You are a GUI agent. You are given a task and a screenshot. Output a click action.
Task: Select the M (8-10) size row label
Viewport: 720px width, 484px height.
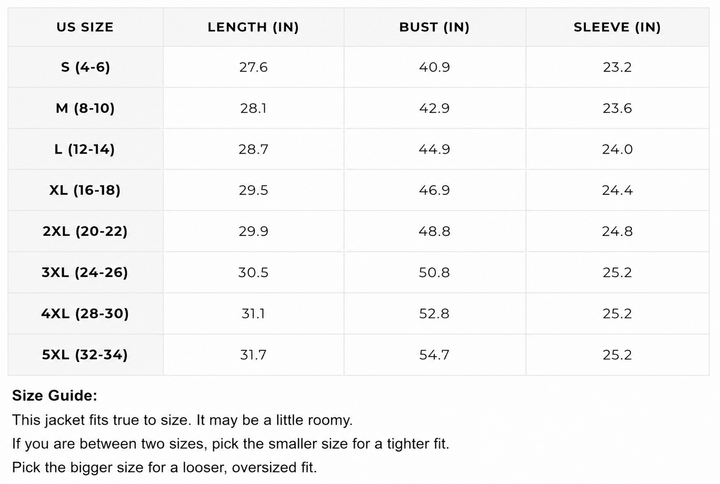85,108
